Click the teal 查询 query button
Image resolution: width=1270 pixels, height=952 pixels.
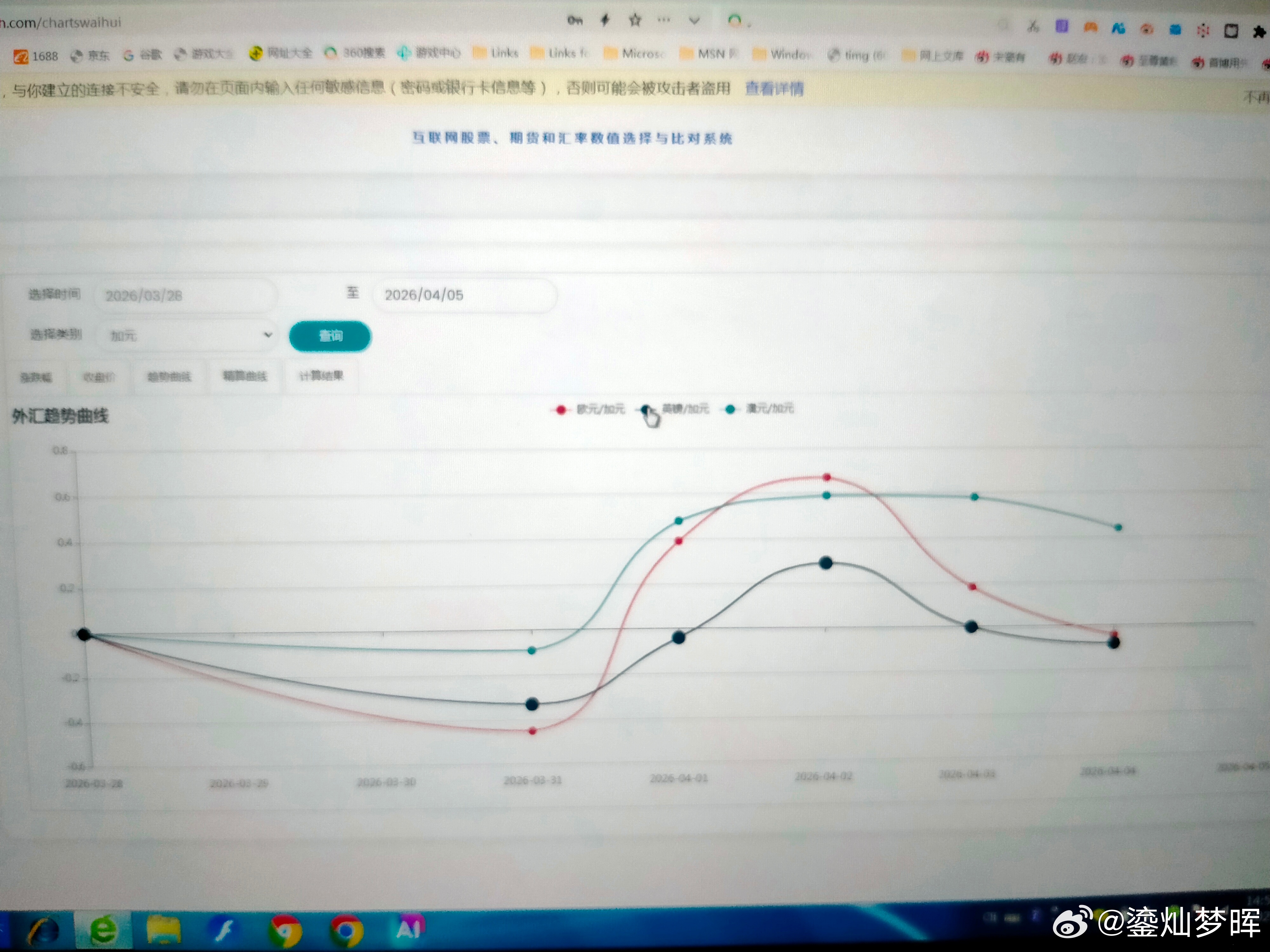330,336
